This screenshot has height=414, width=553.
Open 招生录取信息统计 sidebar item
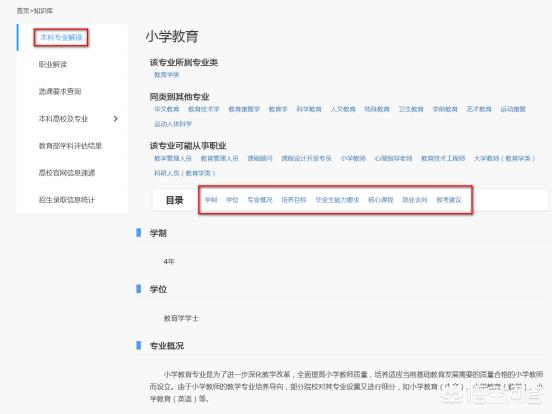pos(67,200)
